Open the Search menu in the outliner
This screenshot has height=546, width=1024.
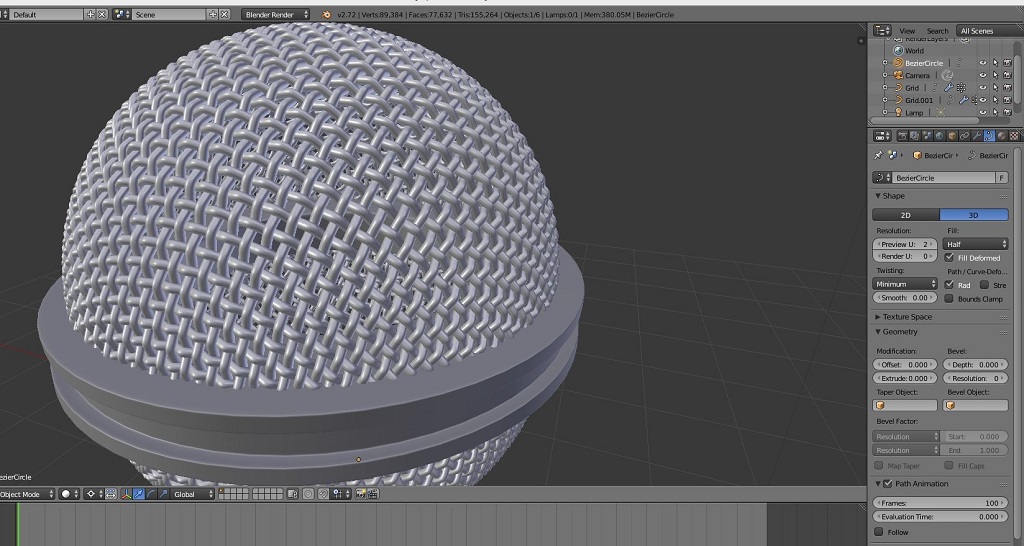937,31
